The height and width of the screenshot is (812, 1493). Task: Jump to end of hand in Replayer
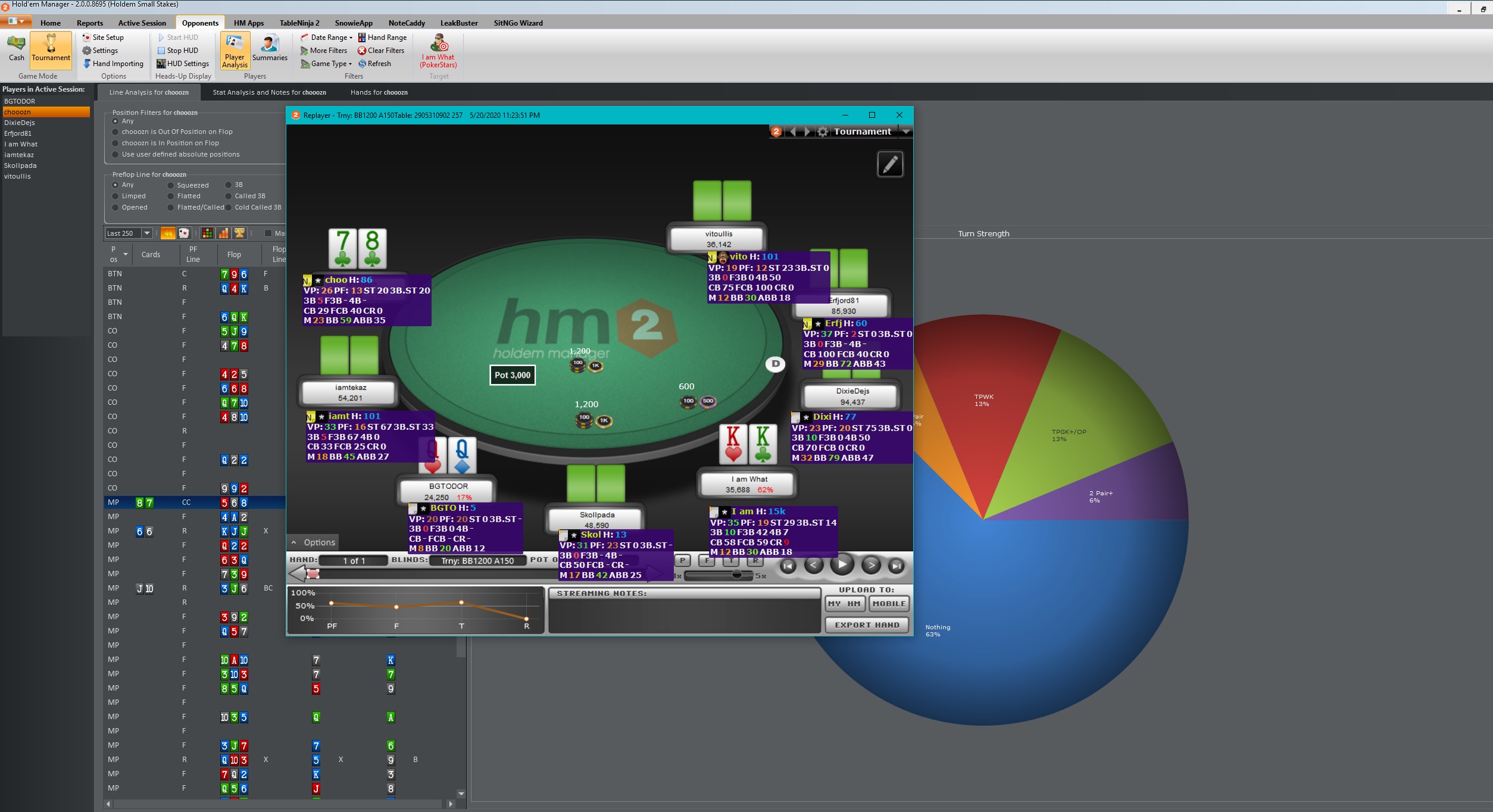coord(897,566)
